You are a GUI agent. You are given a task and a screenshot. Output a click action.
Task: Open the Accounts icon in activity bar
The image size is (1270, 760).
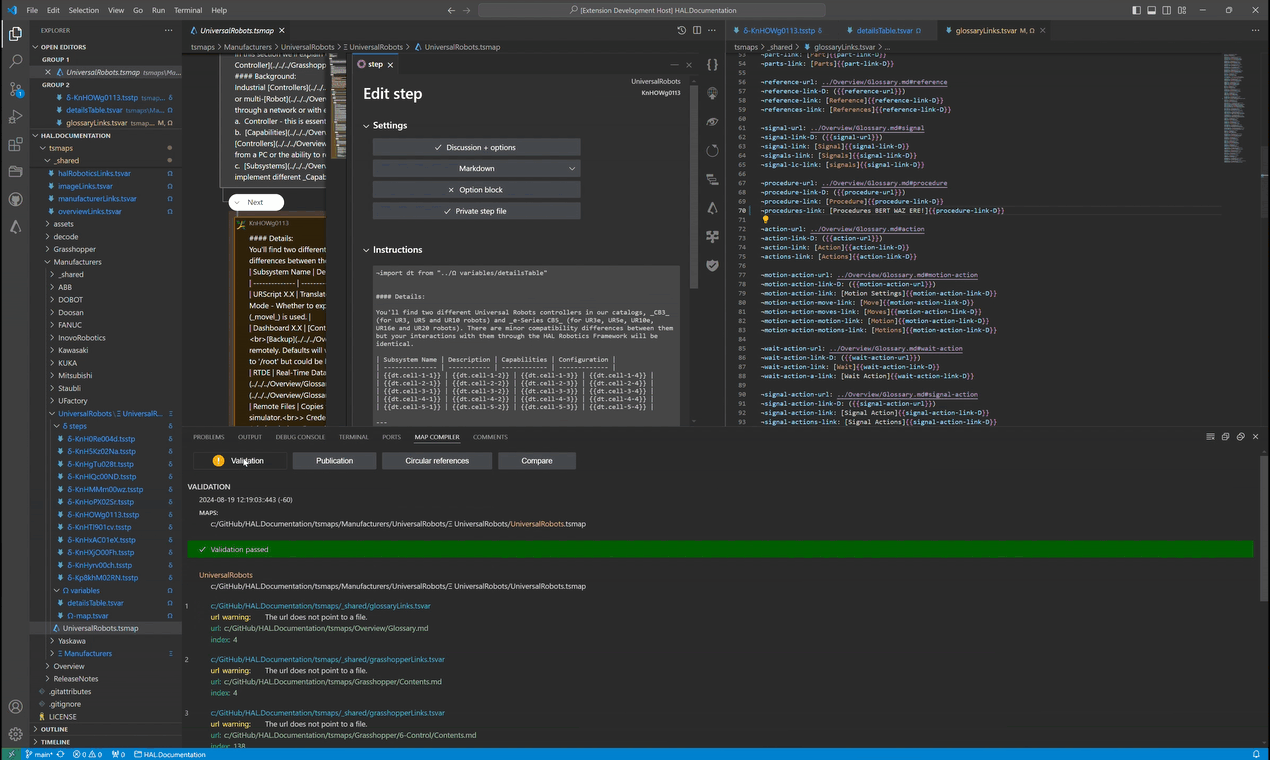coord(15,707)
